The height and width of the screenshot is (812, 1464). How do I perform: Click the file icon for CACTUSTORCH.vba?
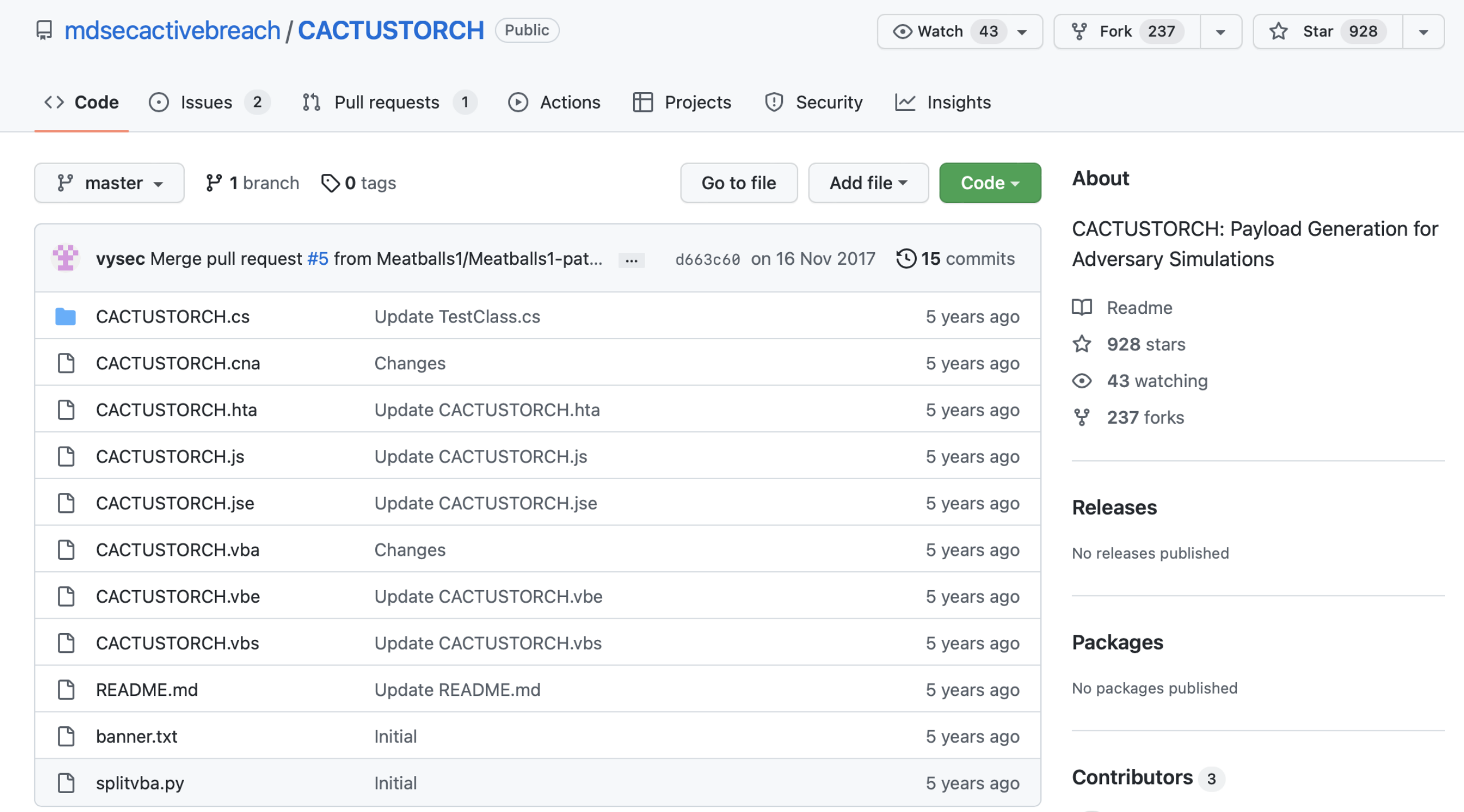[66, 550]
